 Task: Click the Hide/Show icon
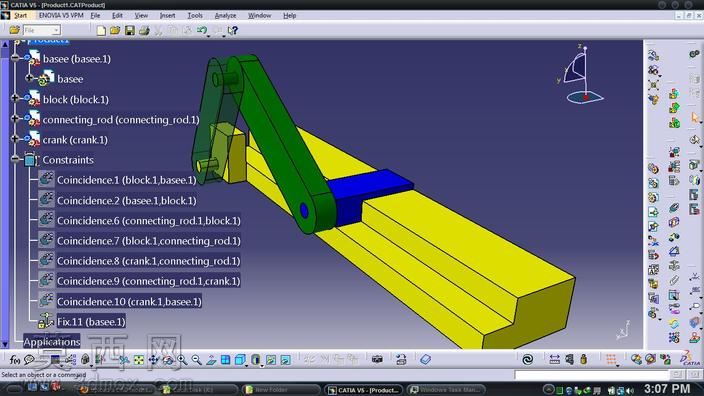(271, 360)
